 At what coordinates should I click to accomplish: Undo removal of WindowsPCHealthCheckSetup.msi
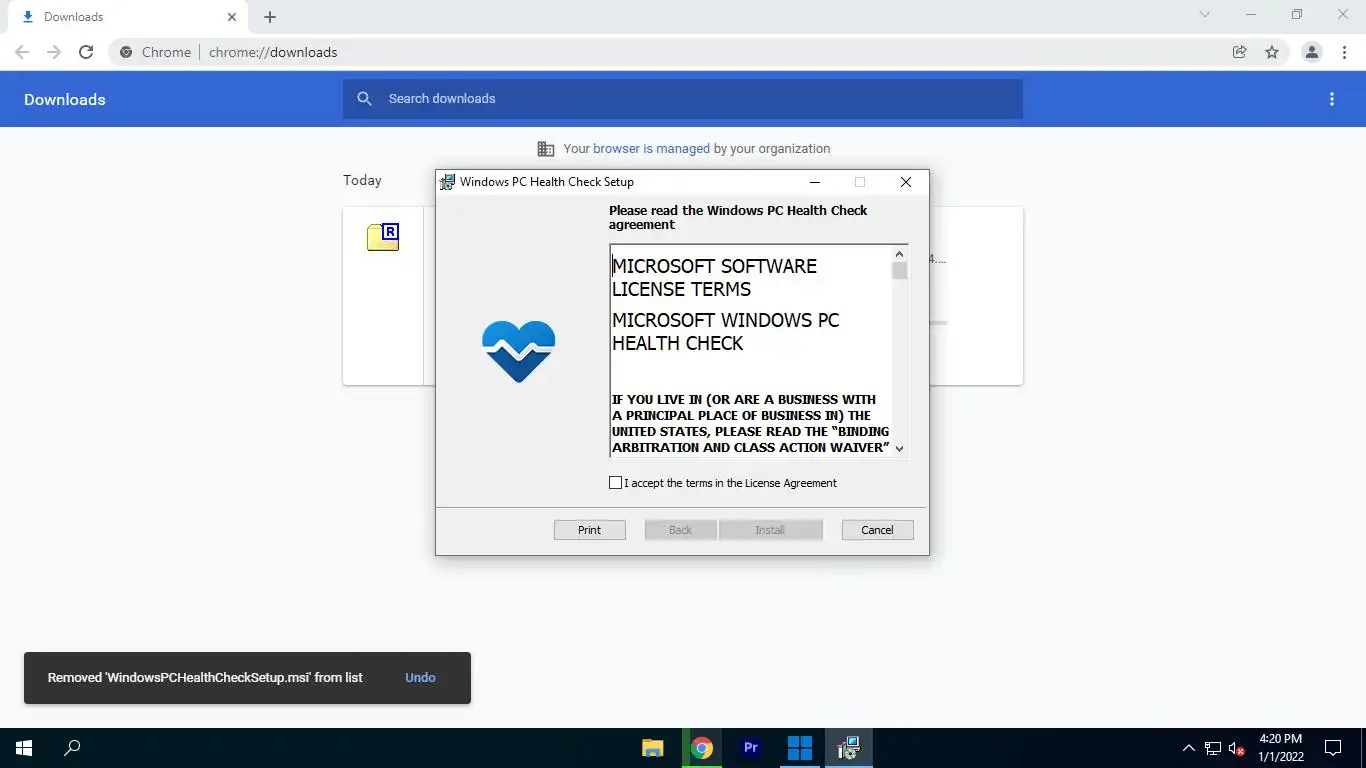tap(420, 677)
